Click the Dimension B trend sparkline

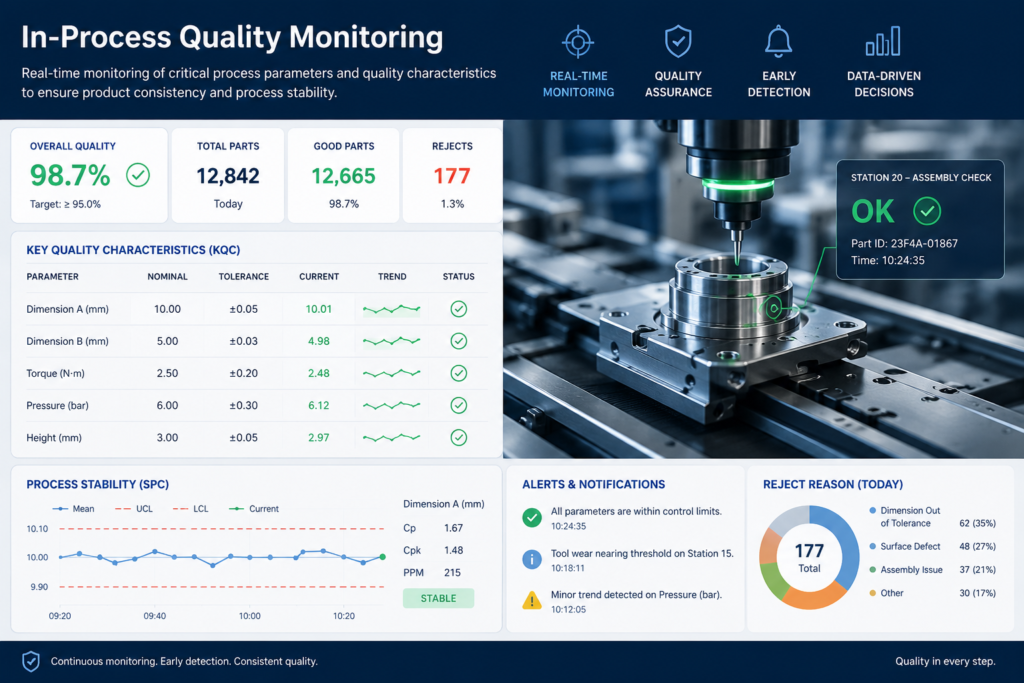[x=391, y=341]
